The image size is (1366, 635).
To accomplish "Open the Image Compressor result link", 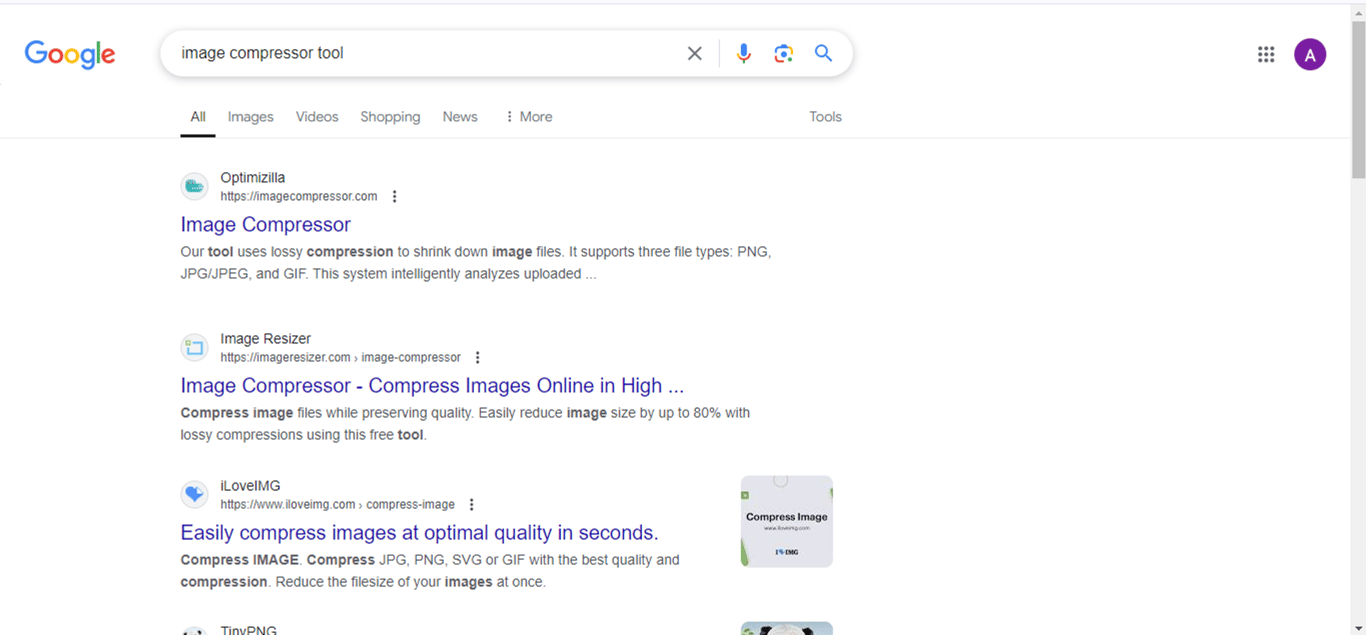I will pos(266,225).
